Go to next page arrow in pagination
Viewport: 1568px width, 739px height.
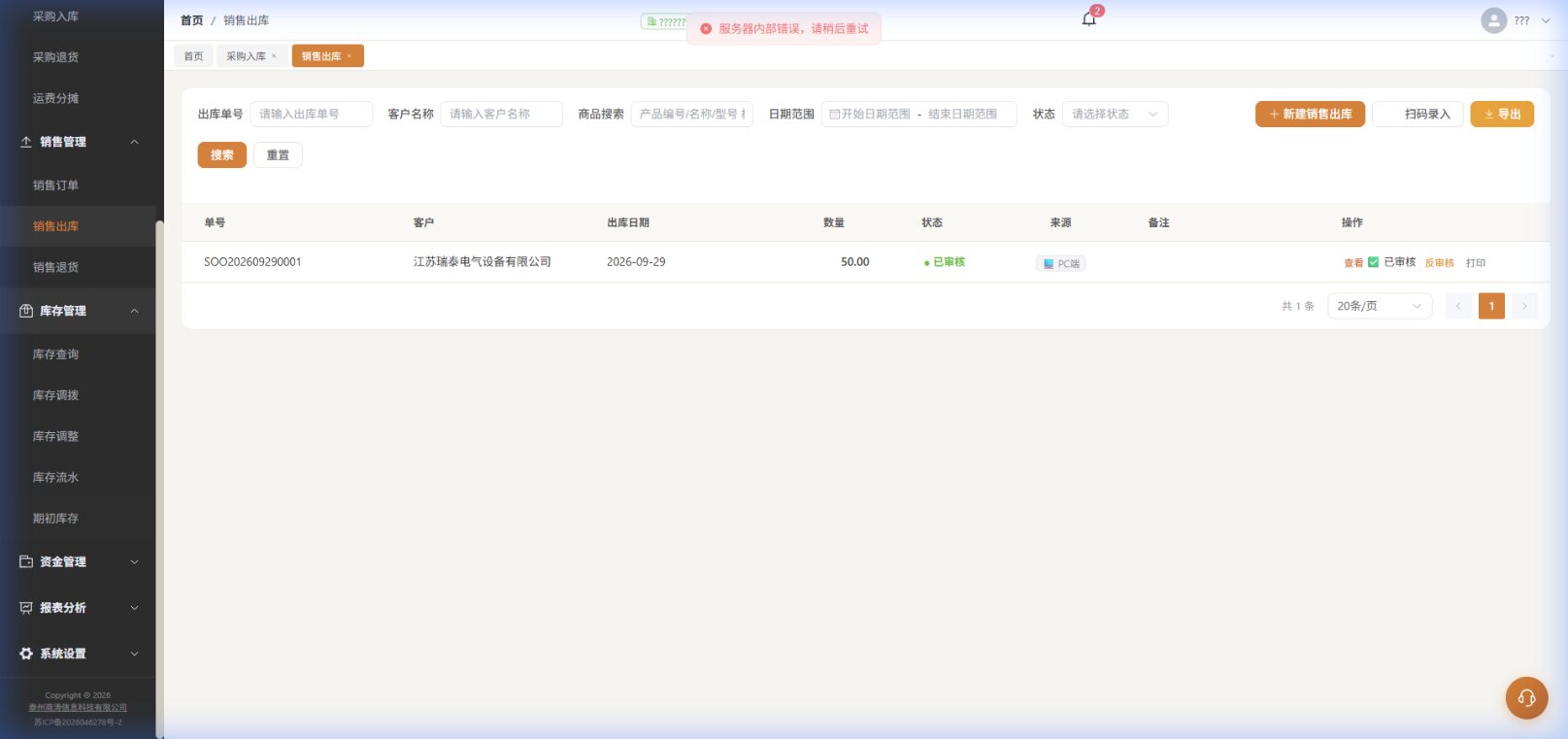point(1524,306)
